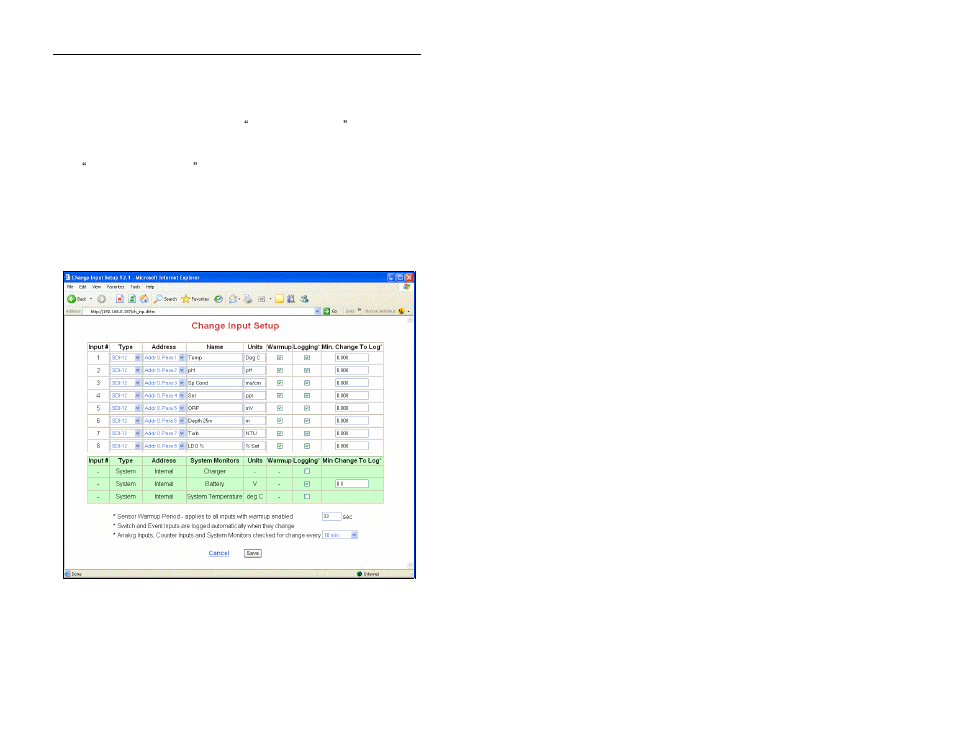Click the Stop page loading icon
Viewport: 954px width, 738px height.
coord(120,299)
